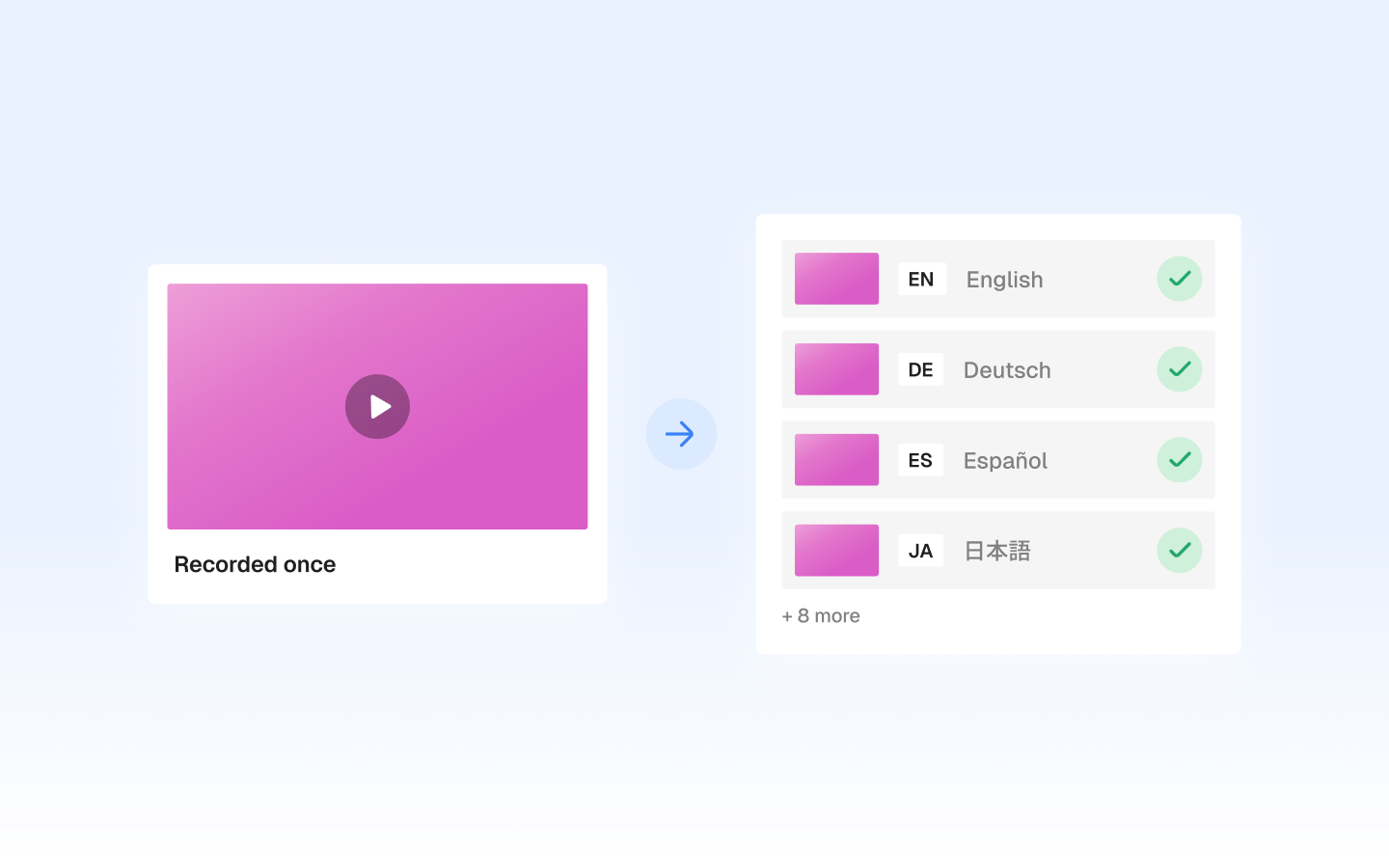Click the Deutsch language label
Viewport: 1389px width, 868px height.
[x=1007, y=369]
